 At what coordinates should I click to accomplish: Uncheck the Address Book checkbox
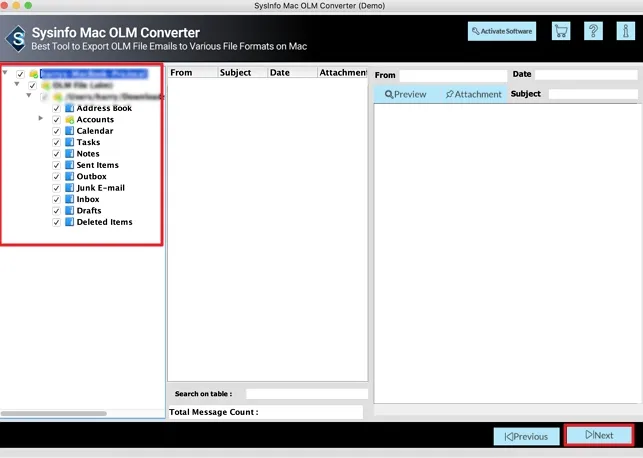(57, 109)
